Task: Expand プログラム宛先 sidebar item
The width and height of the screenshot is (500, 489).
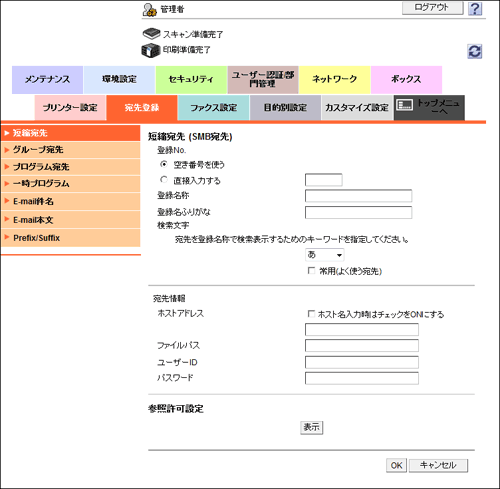Action: coord(71,167)
